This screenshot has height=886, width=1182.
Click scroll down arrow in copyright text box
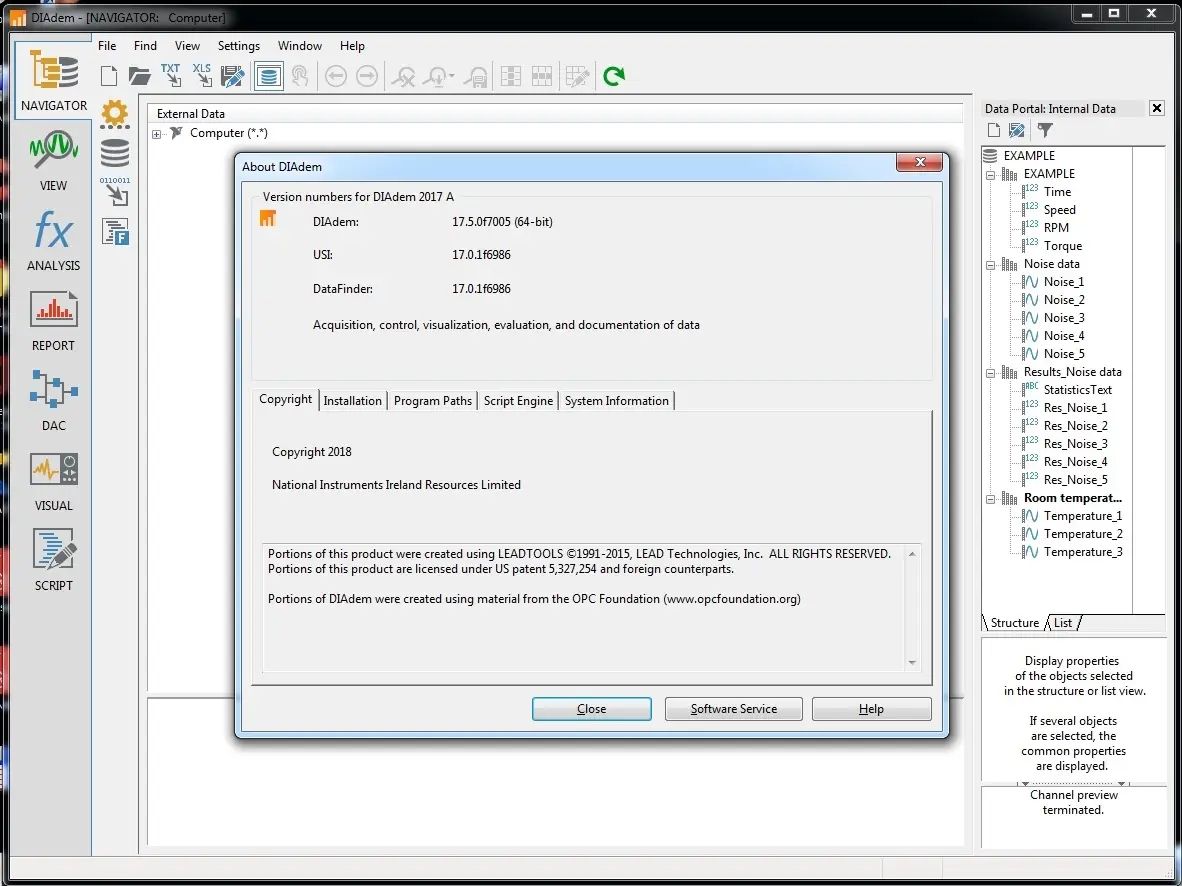912,663
